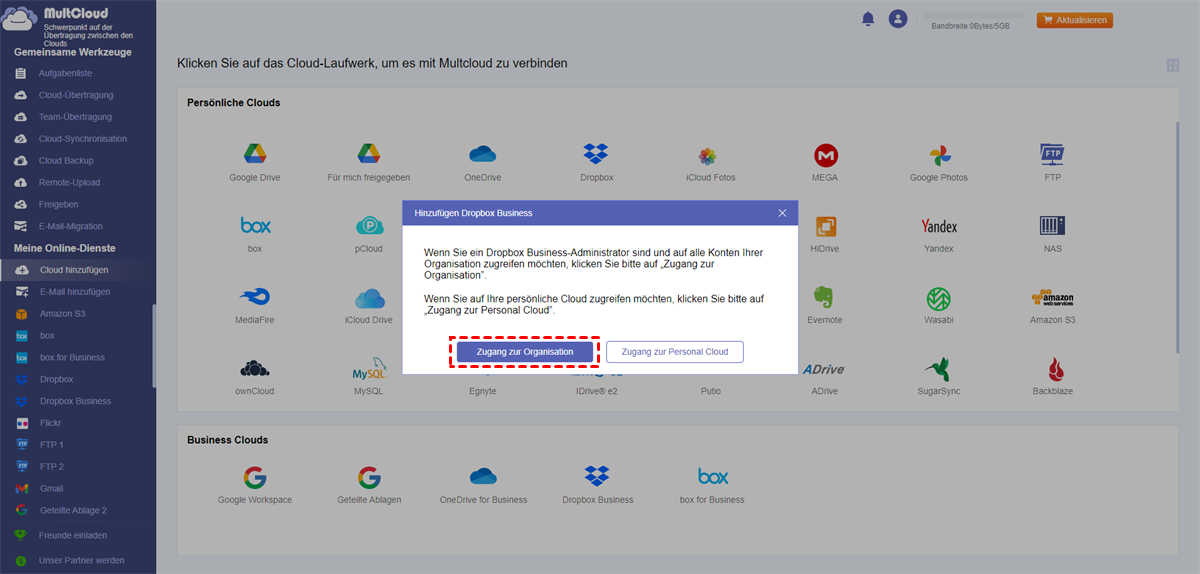This screenshot has width=1200, height=574.
Task: Click 'Zugang zur Organisation' button
Action: point(525,352)
